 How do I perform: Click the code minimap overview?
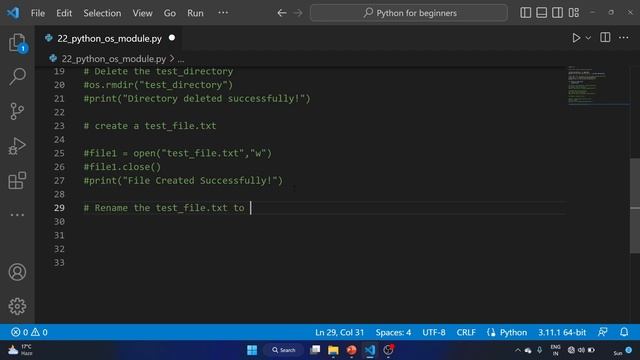point(598,86)
